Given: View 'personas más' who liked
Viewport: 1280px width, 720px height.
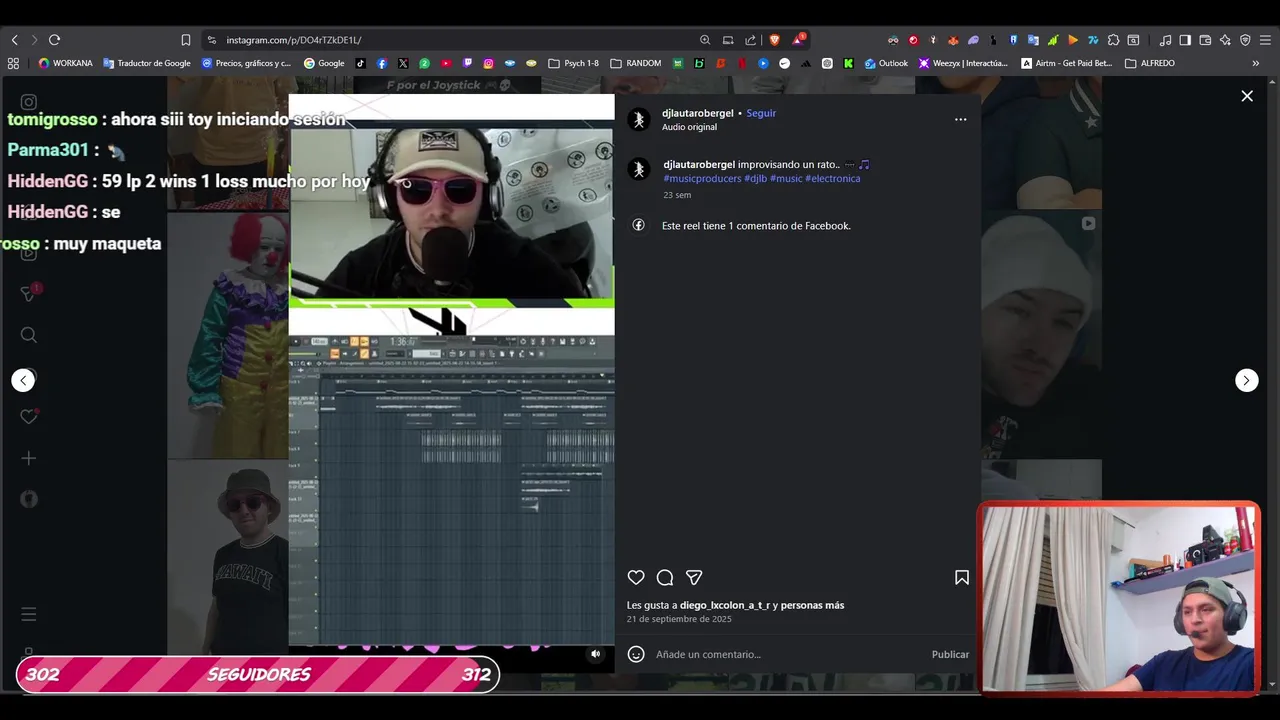Looking at the screenshot, I should point(812,605).
